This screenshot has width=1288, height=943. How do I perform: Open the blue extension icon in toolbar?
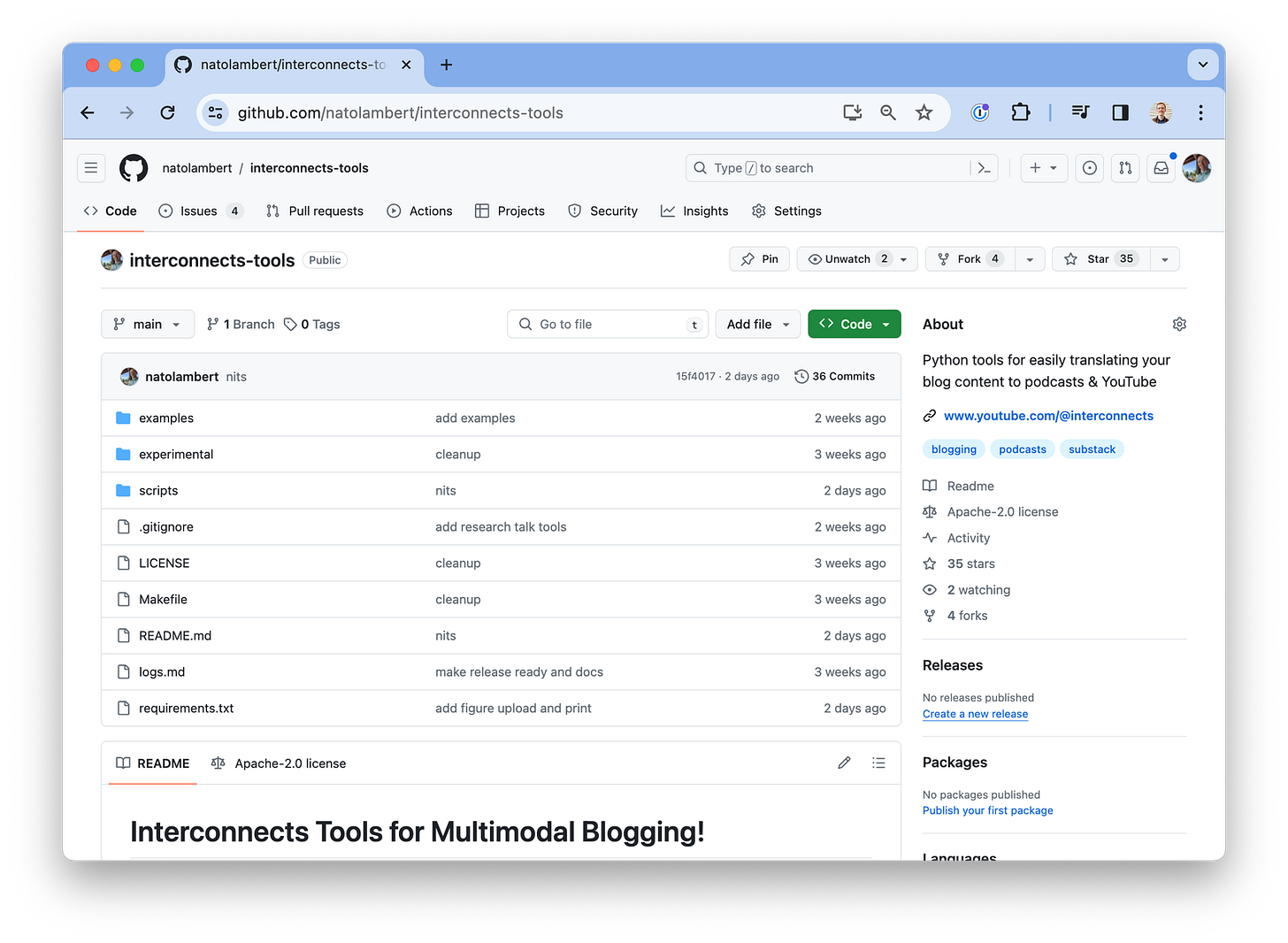tap(980, 112)
